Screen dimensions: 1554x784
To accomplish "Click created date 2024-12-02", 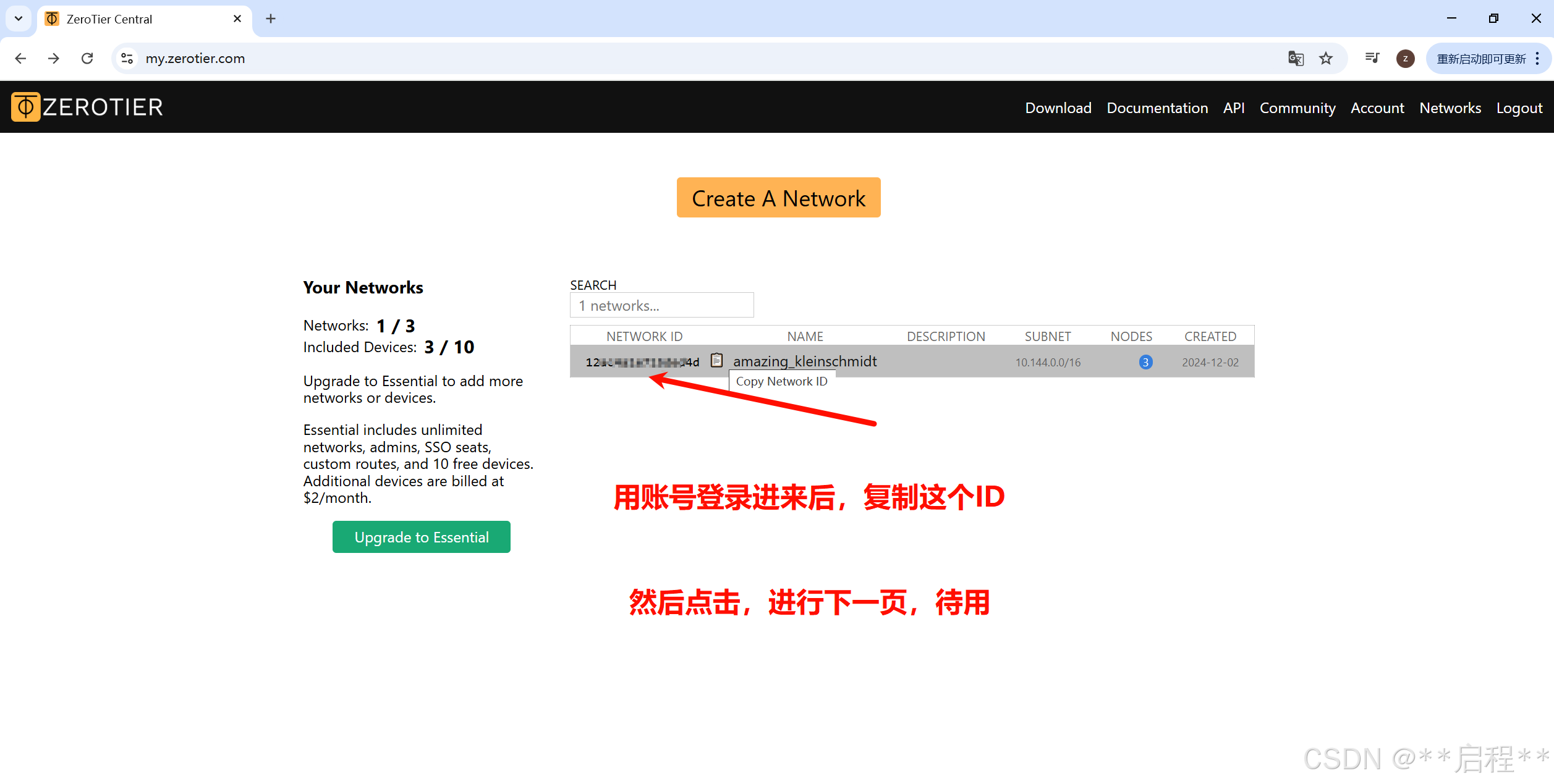I will coord(1210,362).
